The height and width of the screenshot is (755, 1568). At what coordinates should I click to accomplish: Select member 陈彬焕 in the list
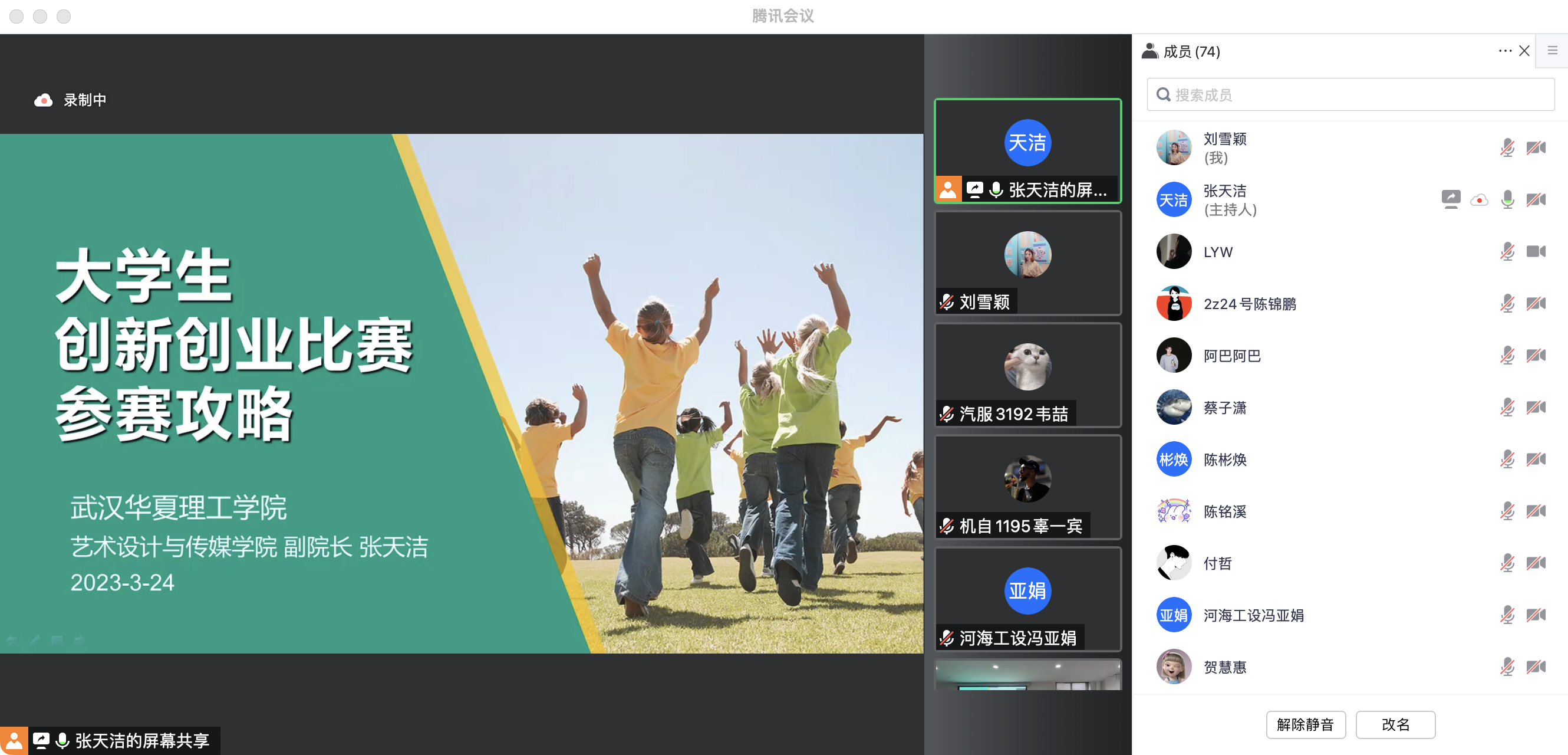point(1226,459)
